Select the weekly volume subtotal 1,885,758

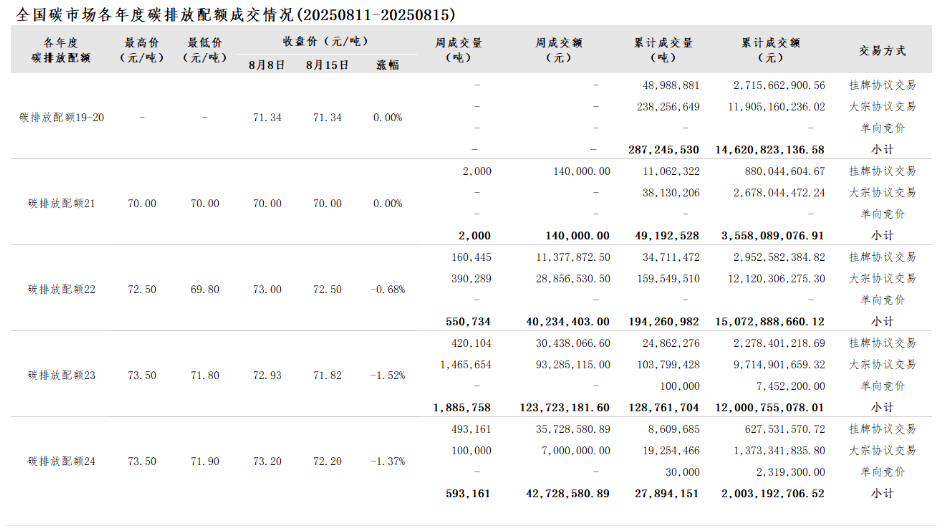tap(462, 407)
